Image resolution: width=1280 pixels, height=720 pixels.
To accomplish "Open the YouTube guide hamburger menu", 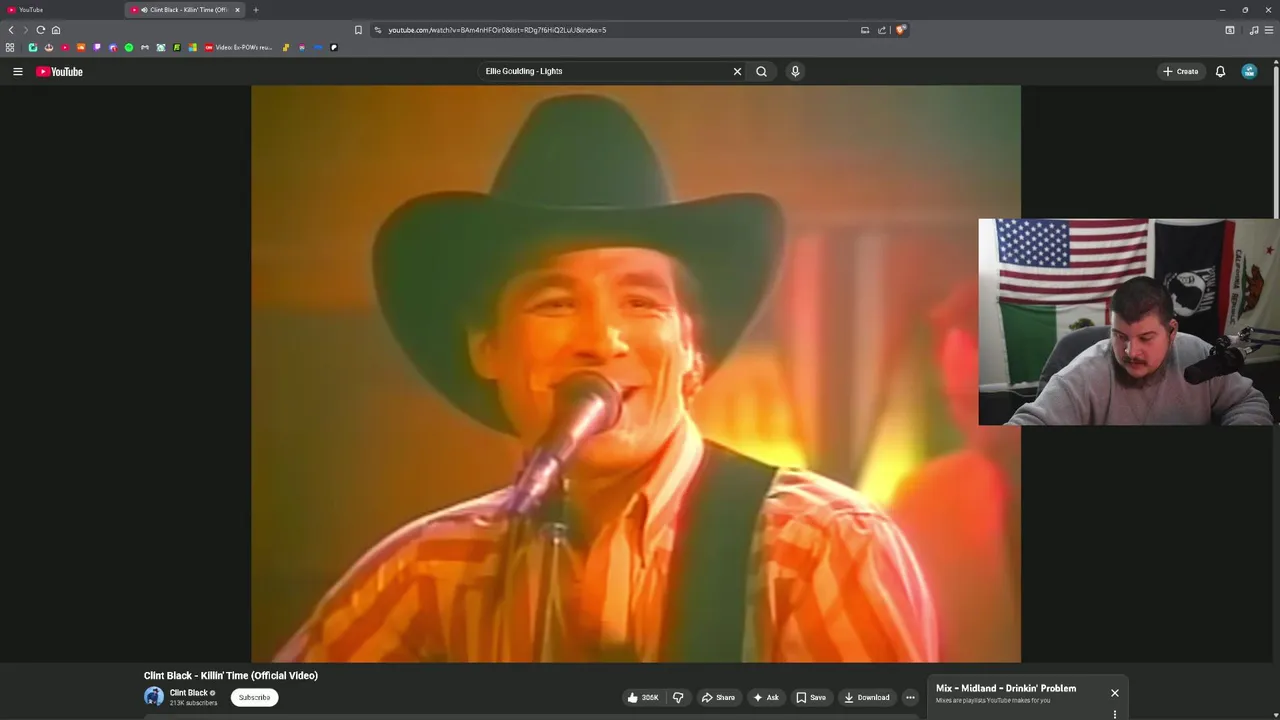I will click(x=17, y=71).
